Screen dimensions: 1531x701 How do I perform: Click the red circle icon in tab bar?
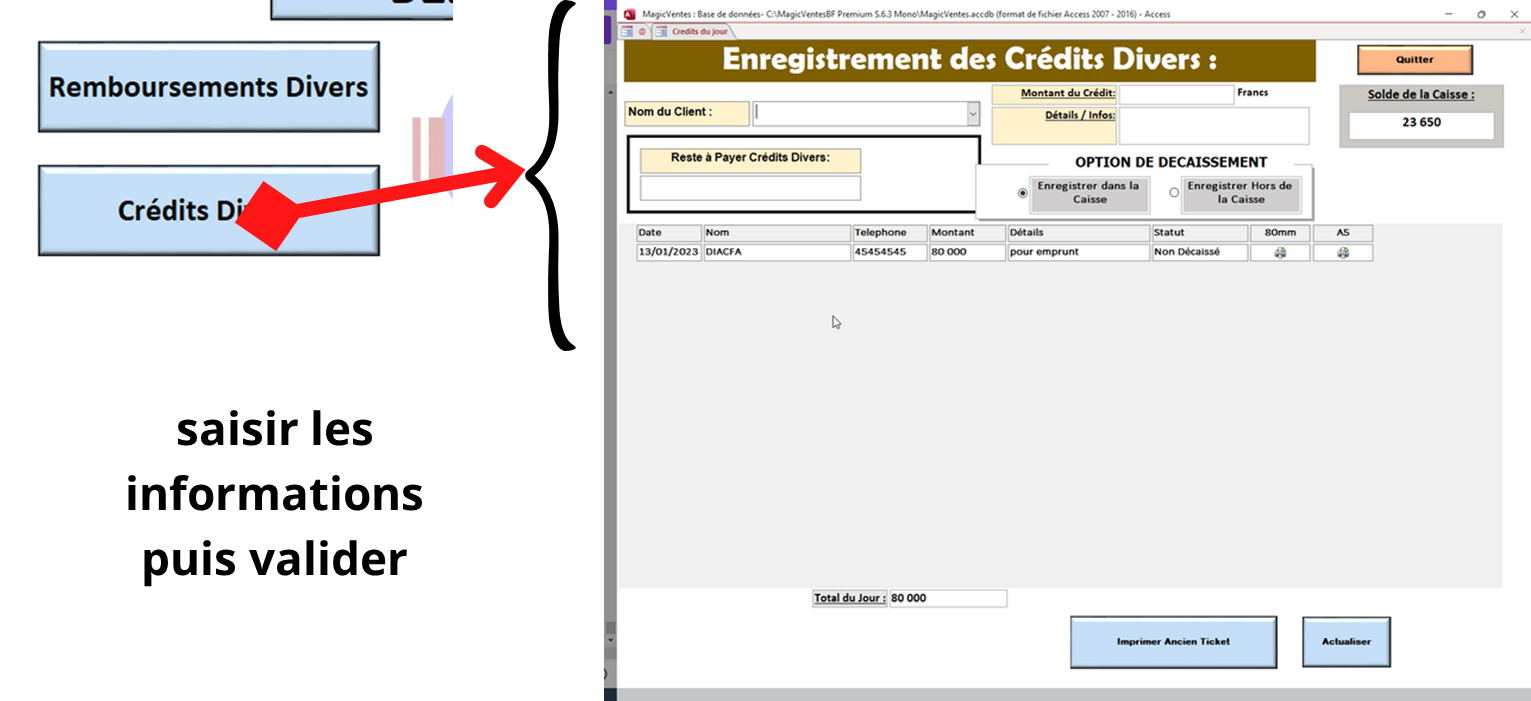(x=642, y=32)
